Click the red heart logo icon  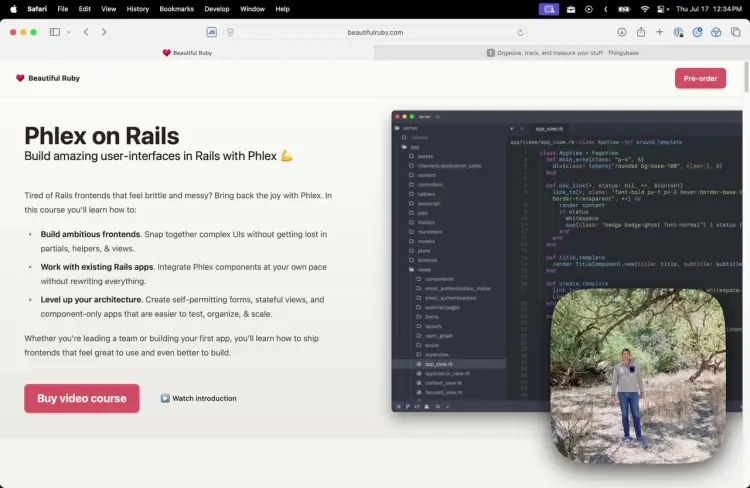(x=20, y=78)
